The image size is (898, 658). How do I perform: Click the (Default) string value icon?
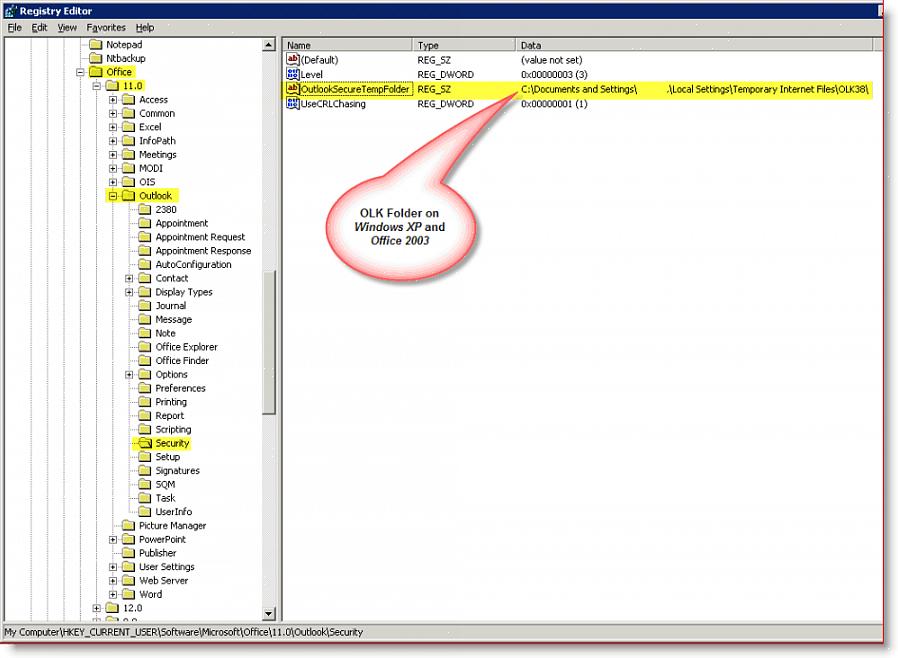pos(293,60)
